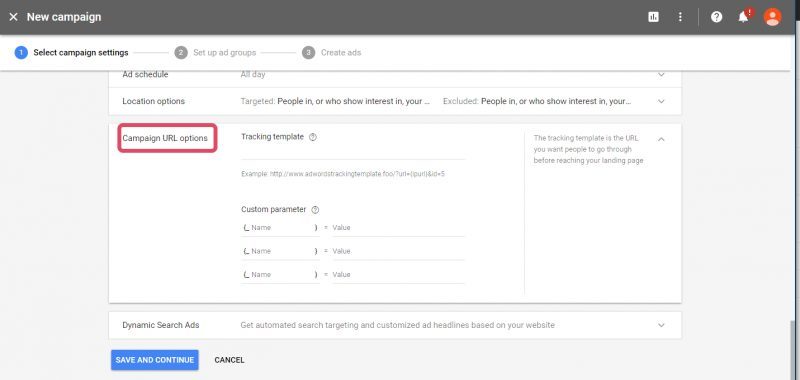Go to Select campaign settings step
Viewport: 800px width, 380px height.
[81, 53]
